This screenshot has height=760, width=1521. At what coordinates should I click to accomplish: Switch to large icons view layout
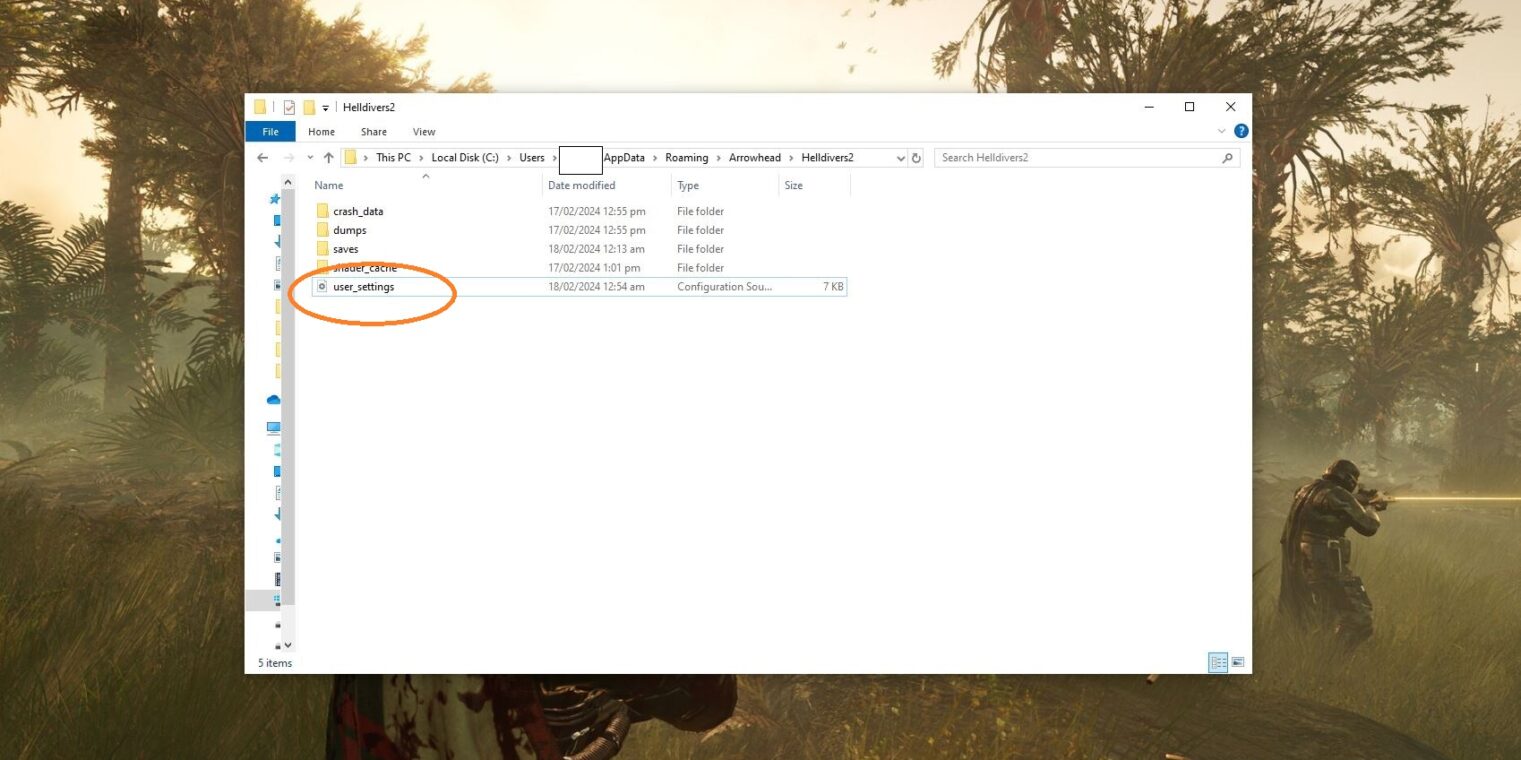tap(1238, 662)
